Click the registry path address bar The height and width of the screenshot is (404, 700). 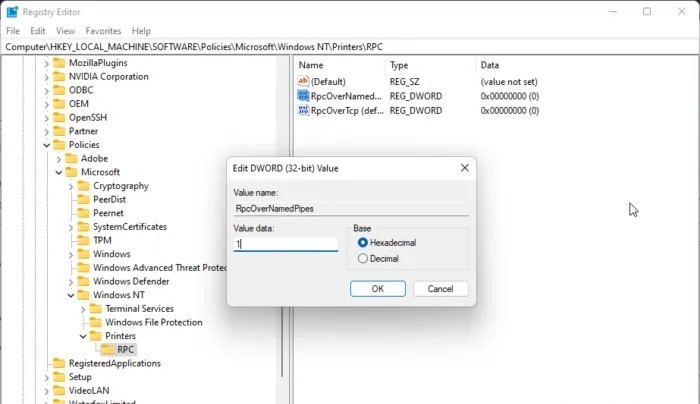click(x=350, y=46)
